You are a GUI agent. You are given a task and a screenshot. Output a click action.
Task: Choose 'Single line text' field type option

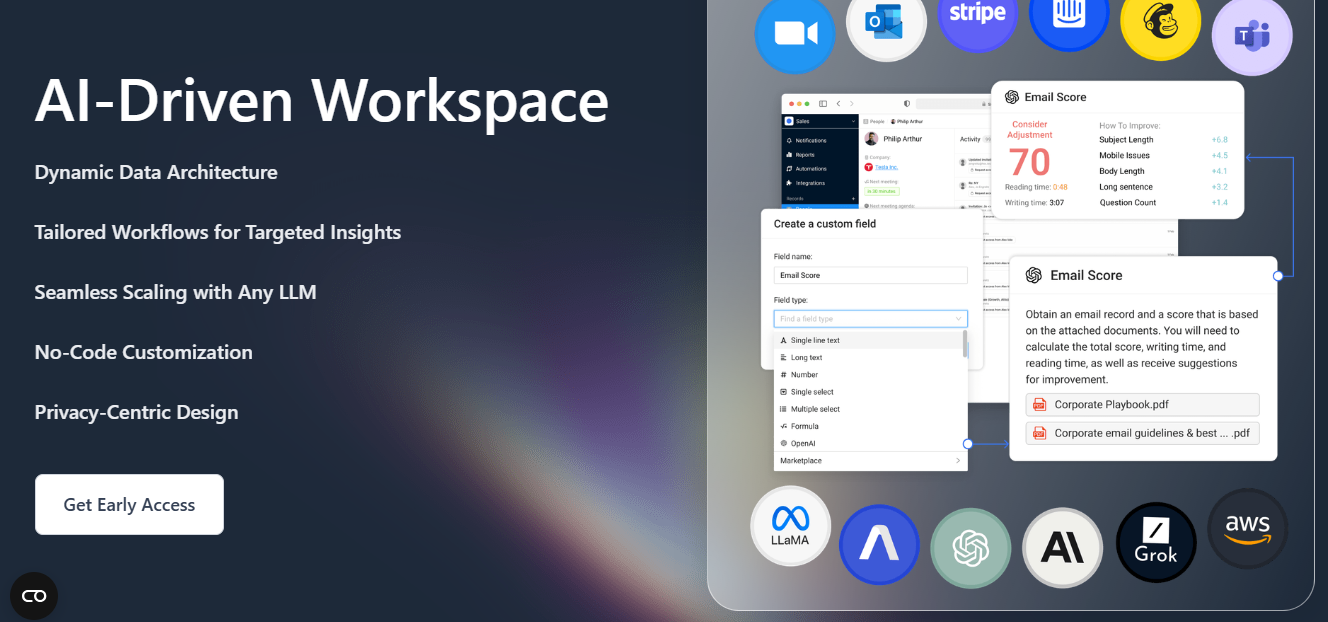[x=815, y=340]
